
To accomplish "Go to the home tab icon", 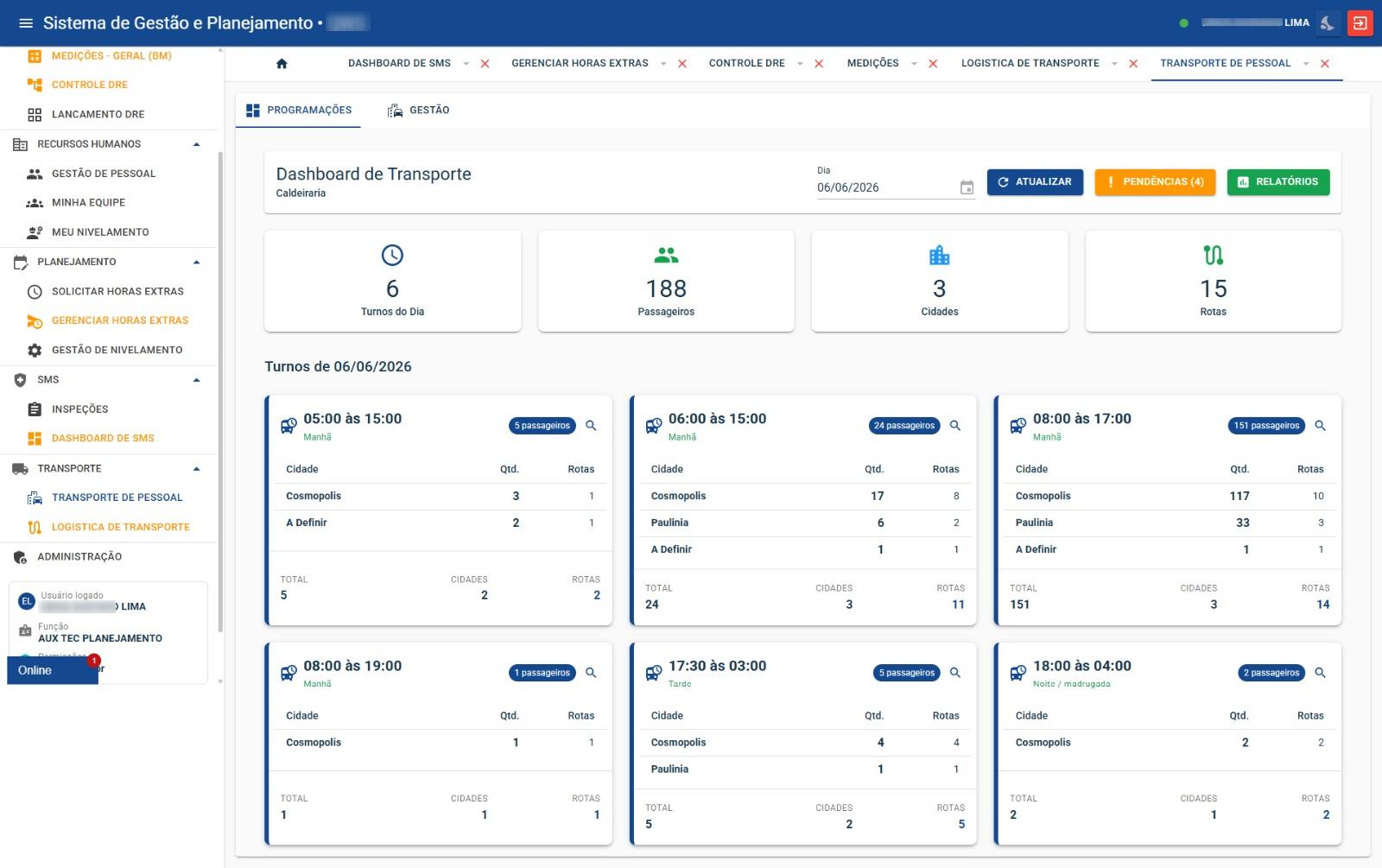I will [282, 64].
